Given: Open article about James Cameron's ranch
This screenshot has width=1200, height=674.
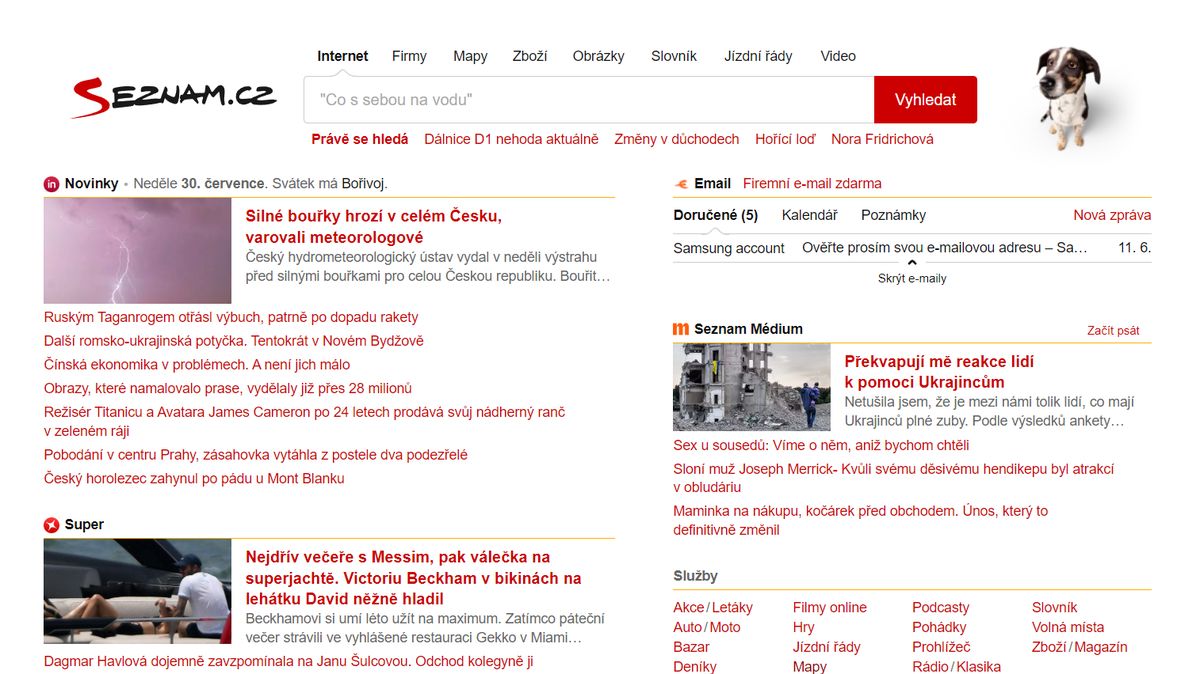Looking at the screenshot, I should [x=304, y=422].
